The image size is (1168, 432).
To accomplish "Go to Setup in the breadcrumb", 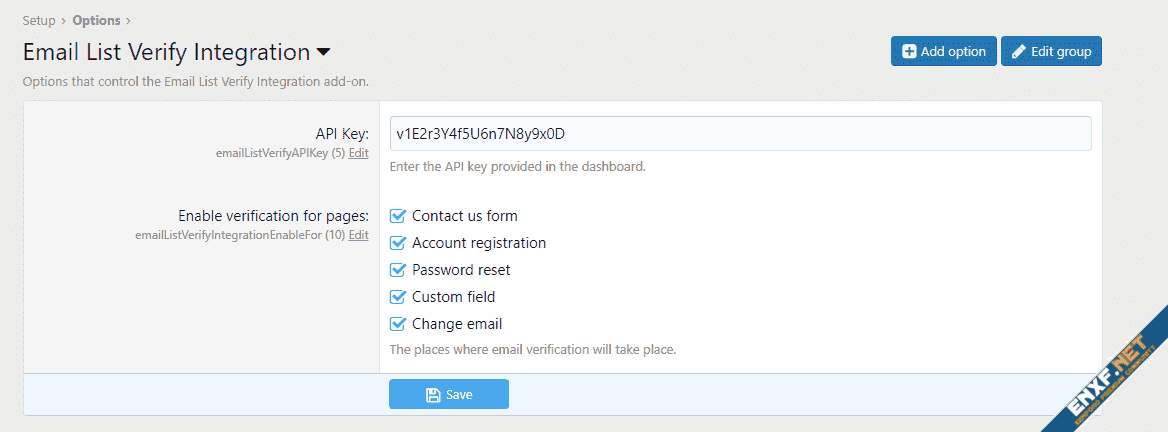I will (39, 20).
